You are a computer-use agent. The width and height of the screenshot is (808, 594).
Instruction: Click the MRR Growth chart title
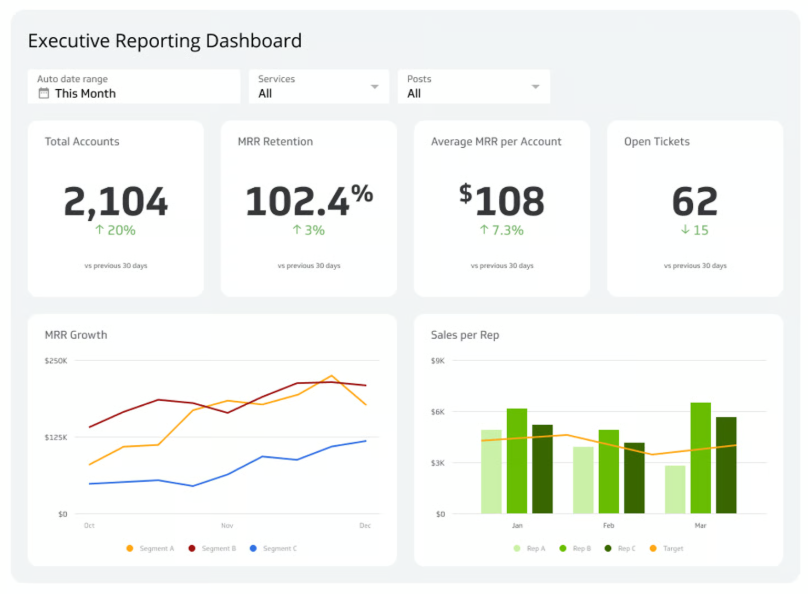76,335
